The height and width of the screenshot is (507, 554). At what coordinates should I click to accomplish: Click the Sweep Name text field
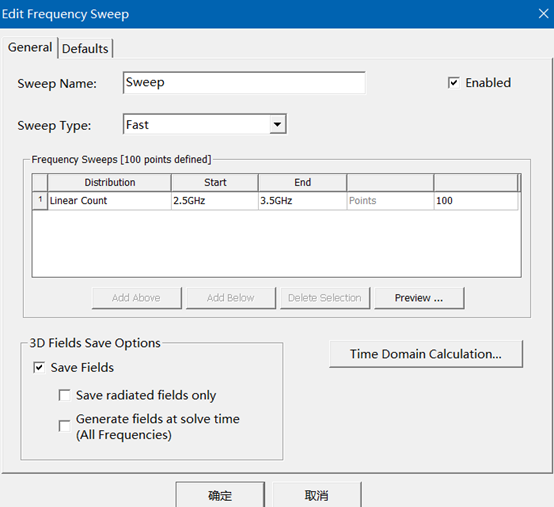click(x=244, y=83)
